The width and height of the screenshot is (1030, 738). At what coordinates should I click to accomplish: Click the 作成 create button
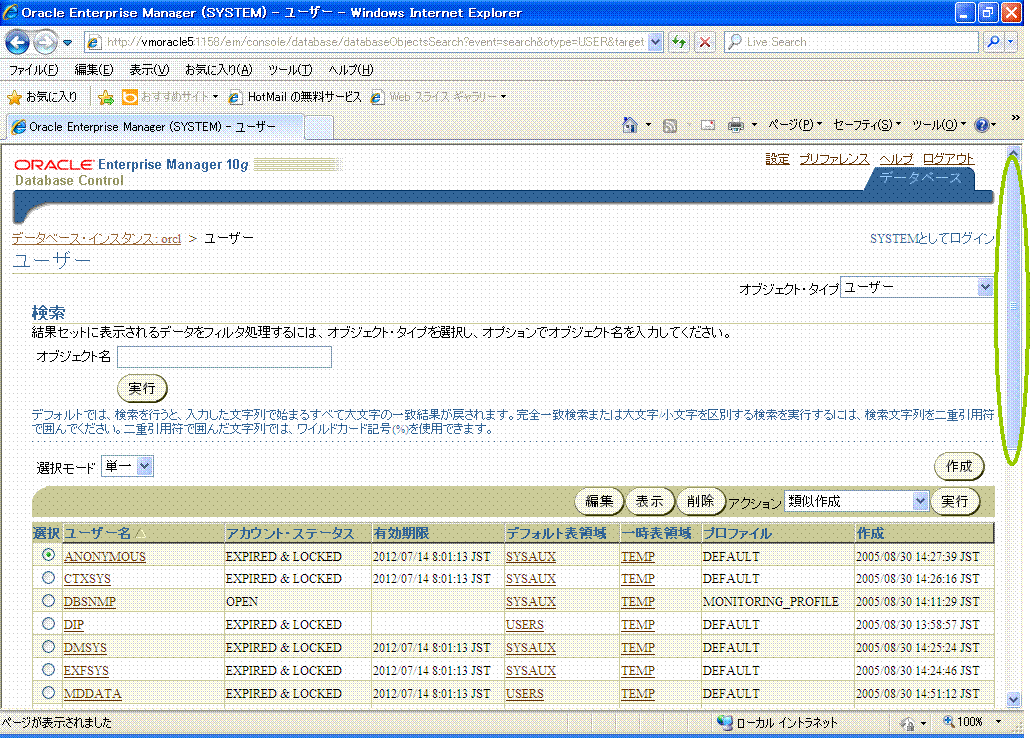click(958, 467)
